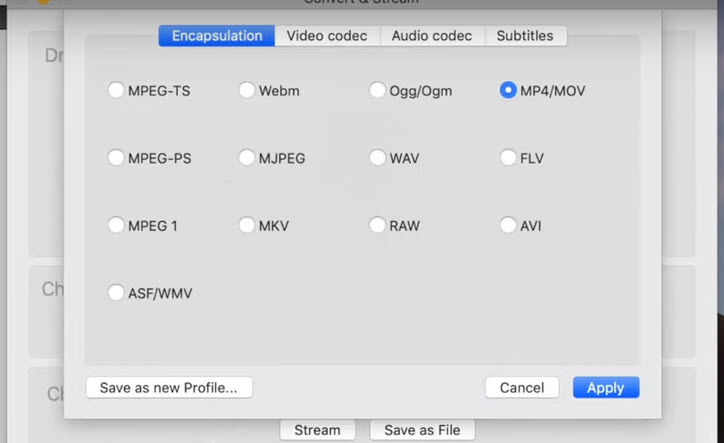This screenshot has height=443, width=724.
Task: Select the MP4/MOV radio button
Action: coord(508,91)
